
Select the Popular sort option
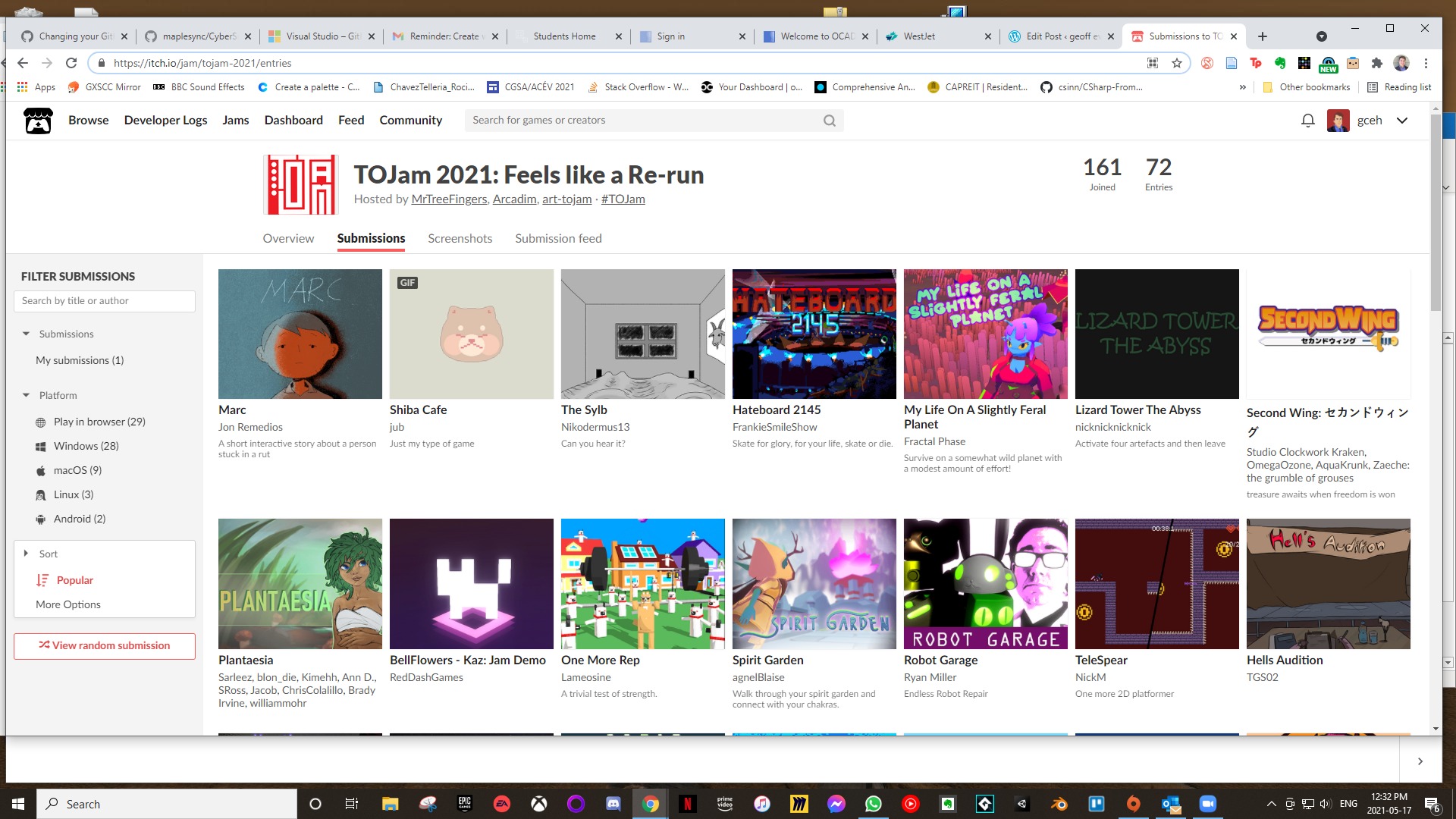coord(74,580)
